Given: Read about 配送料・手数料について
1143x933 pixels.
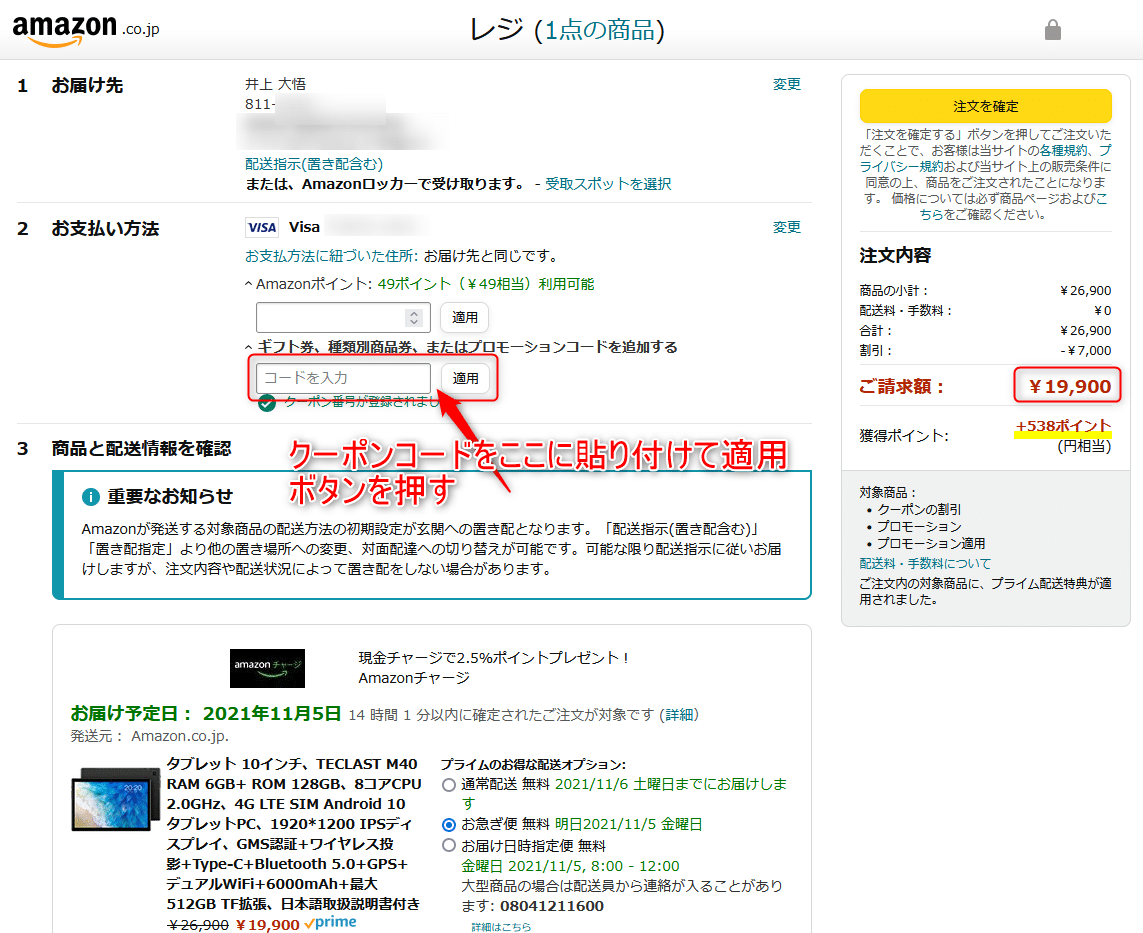Looking at the screenshot, I should pyautogui.click(x=925, y=563).
